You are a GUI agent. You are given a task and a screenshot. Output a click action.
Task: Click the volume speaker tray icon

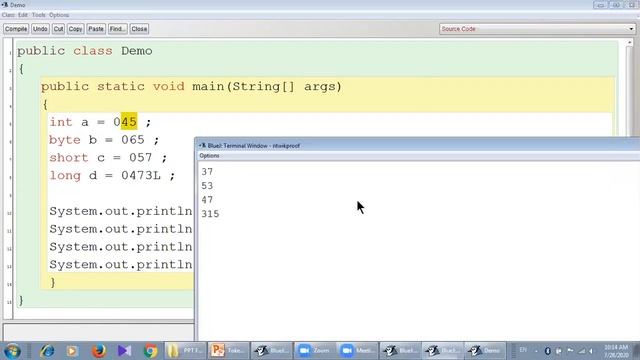click(x=591, y=351)
